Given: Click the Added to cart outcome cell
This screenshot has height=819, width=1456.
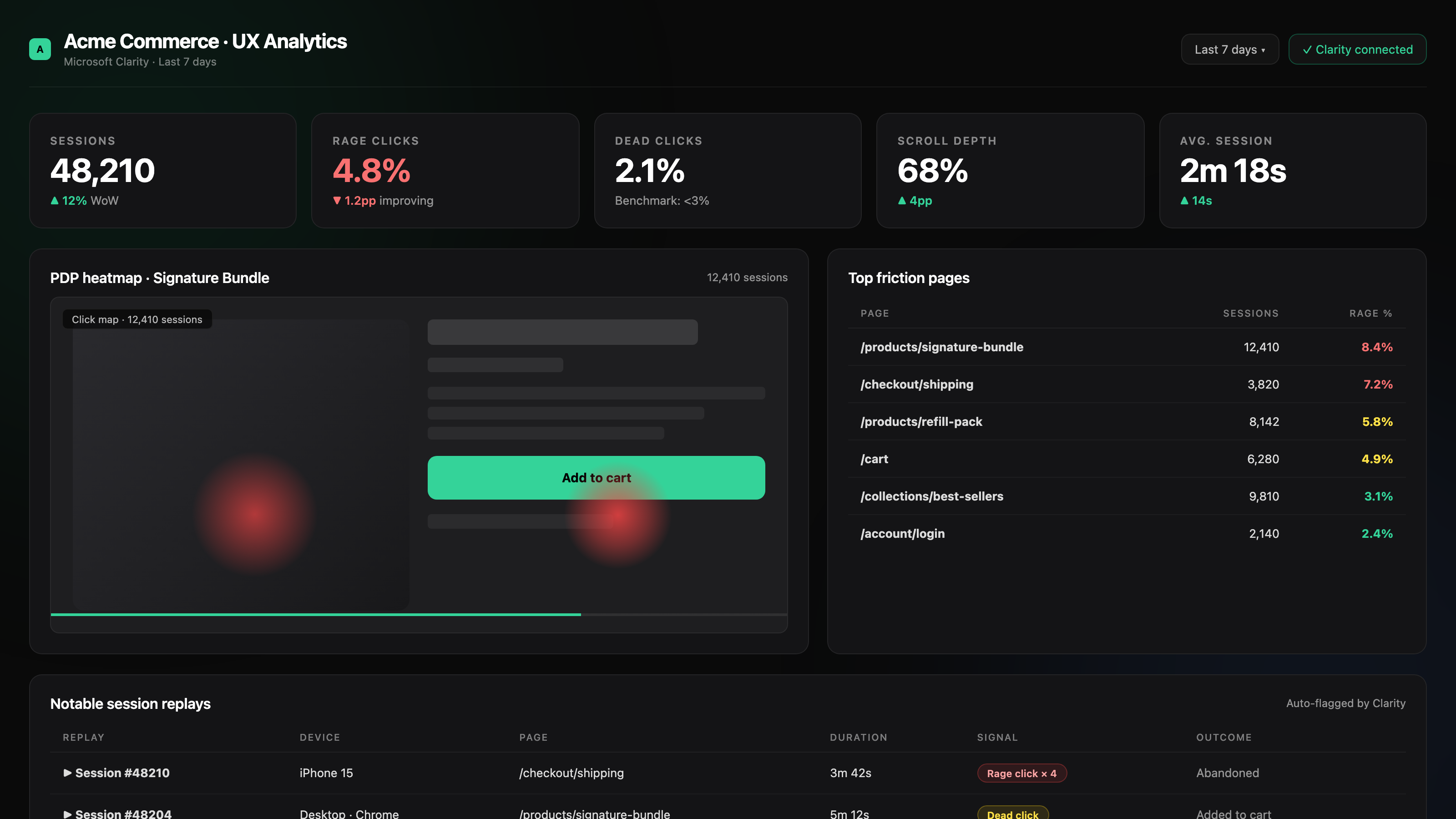Looking at the screenshot, I should pos(1234,814).
